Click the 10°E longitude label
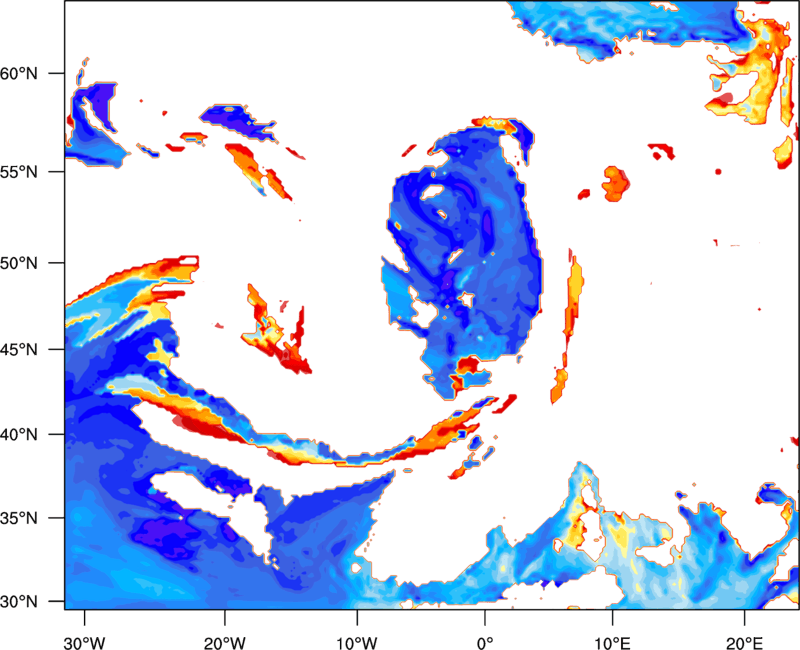Screen dimensions: 800x650 tap(612, 643)
